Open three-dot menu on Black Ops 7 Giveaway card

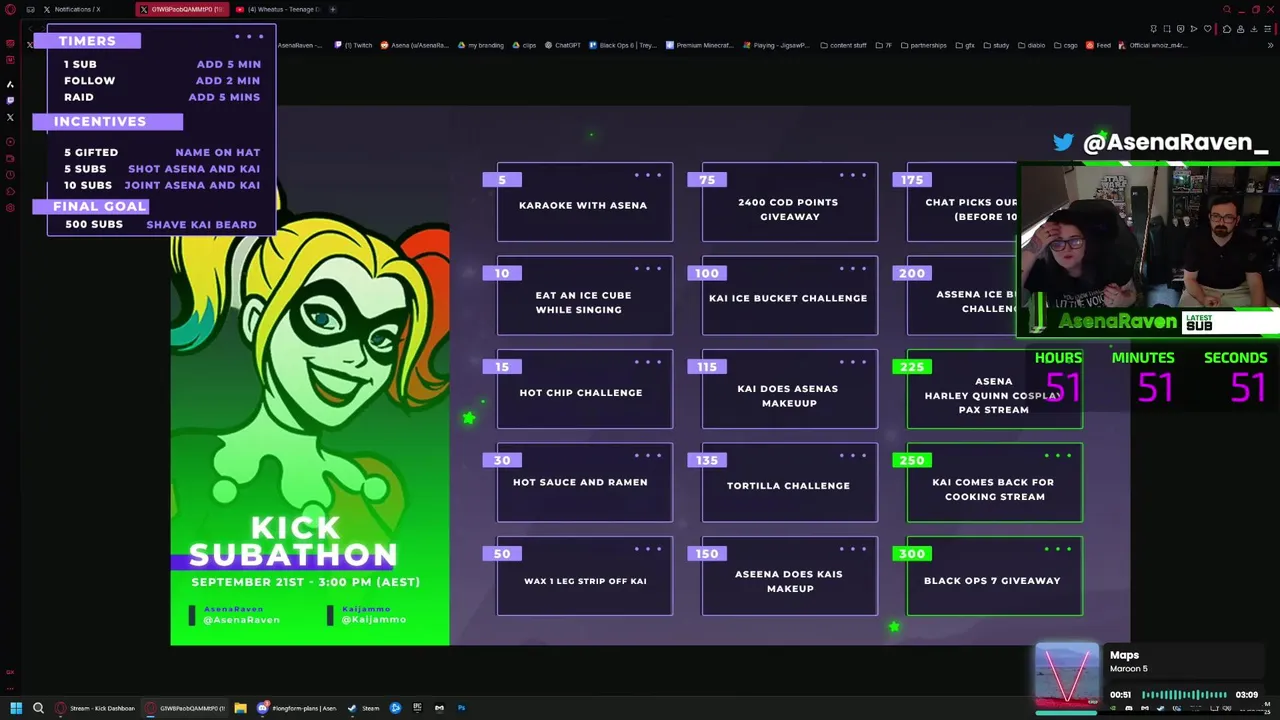[1058, 549]
